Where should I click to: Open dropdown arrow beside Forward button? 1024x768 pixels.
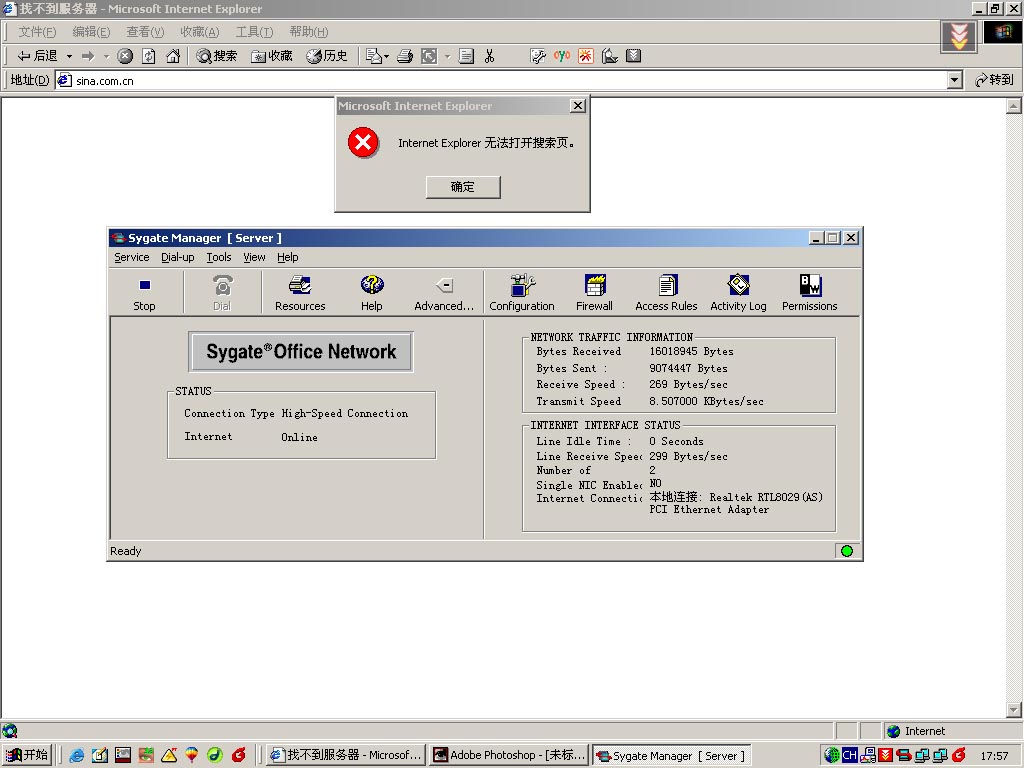pyautogui.click(x=106, y=57)
